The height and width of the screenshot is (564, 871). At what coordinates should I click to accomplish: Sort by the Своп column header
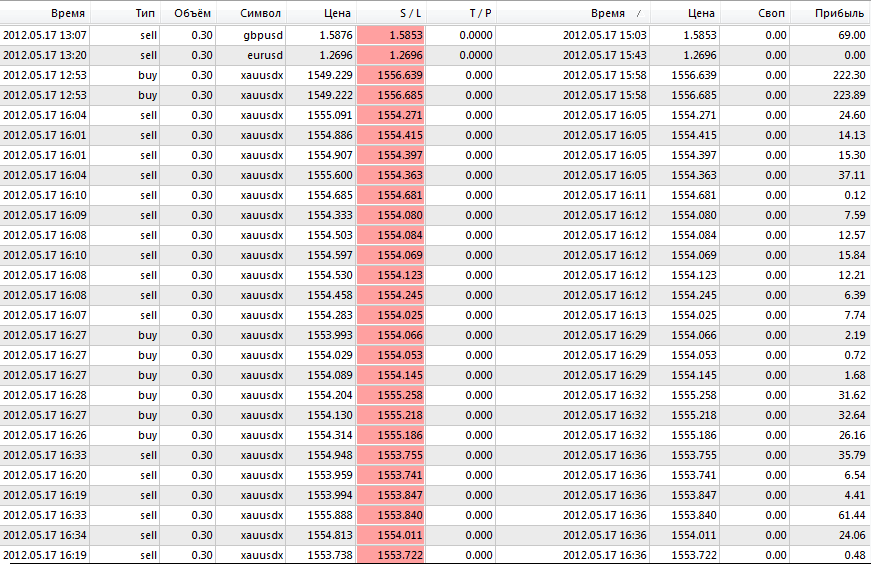[x=771, y=13]
